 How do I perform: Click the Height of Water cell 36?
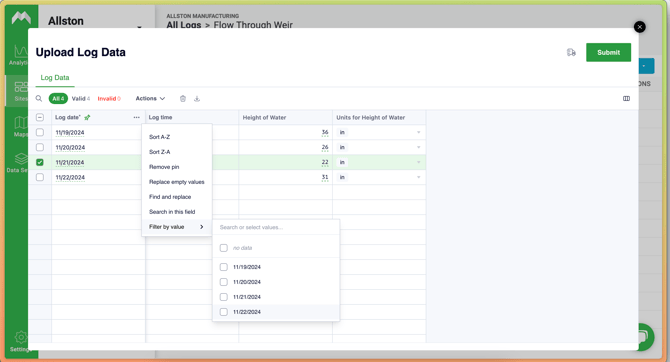point(285,132)
